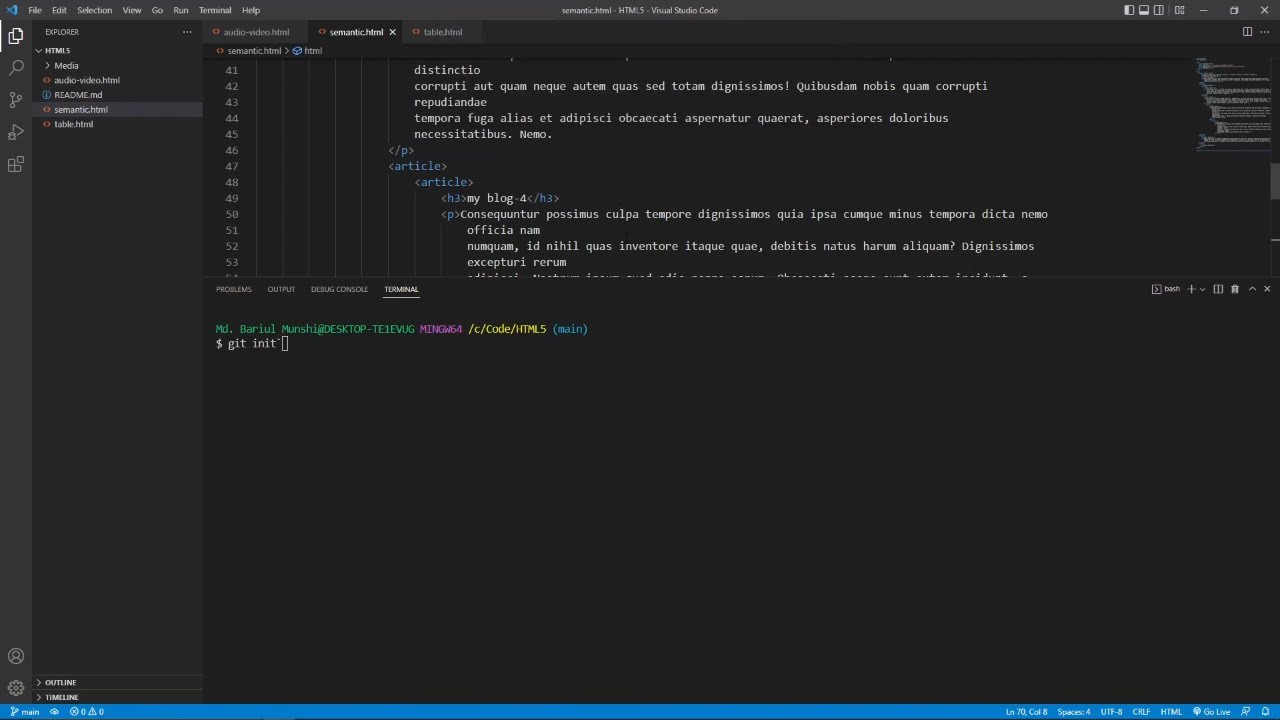
Task: Click the editor minimap
Action: (1232, 105)
